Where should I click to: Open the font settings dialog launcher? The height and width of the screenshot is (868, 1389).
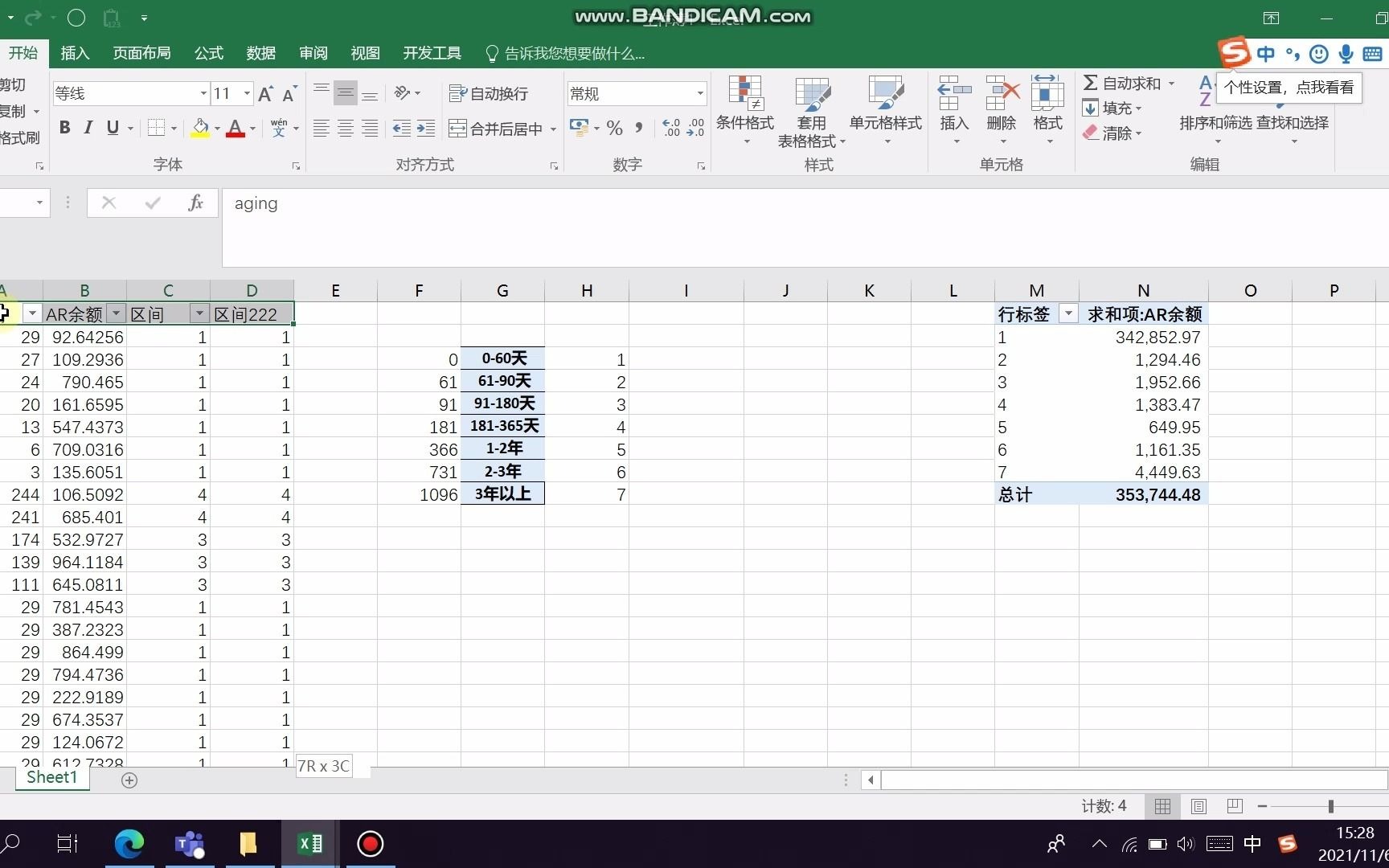tap(296, 166)
